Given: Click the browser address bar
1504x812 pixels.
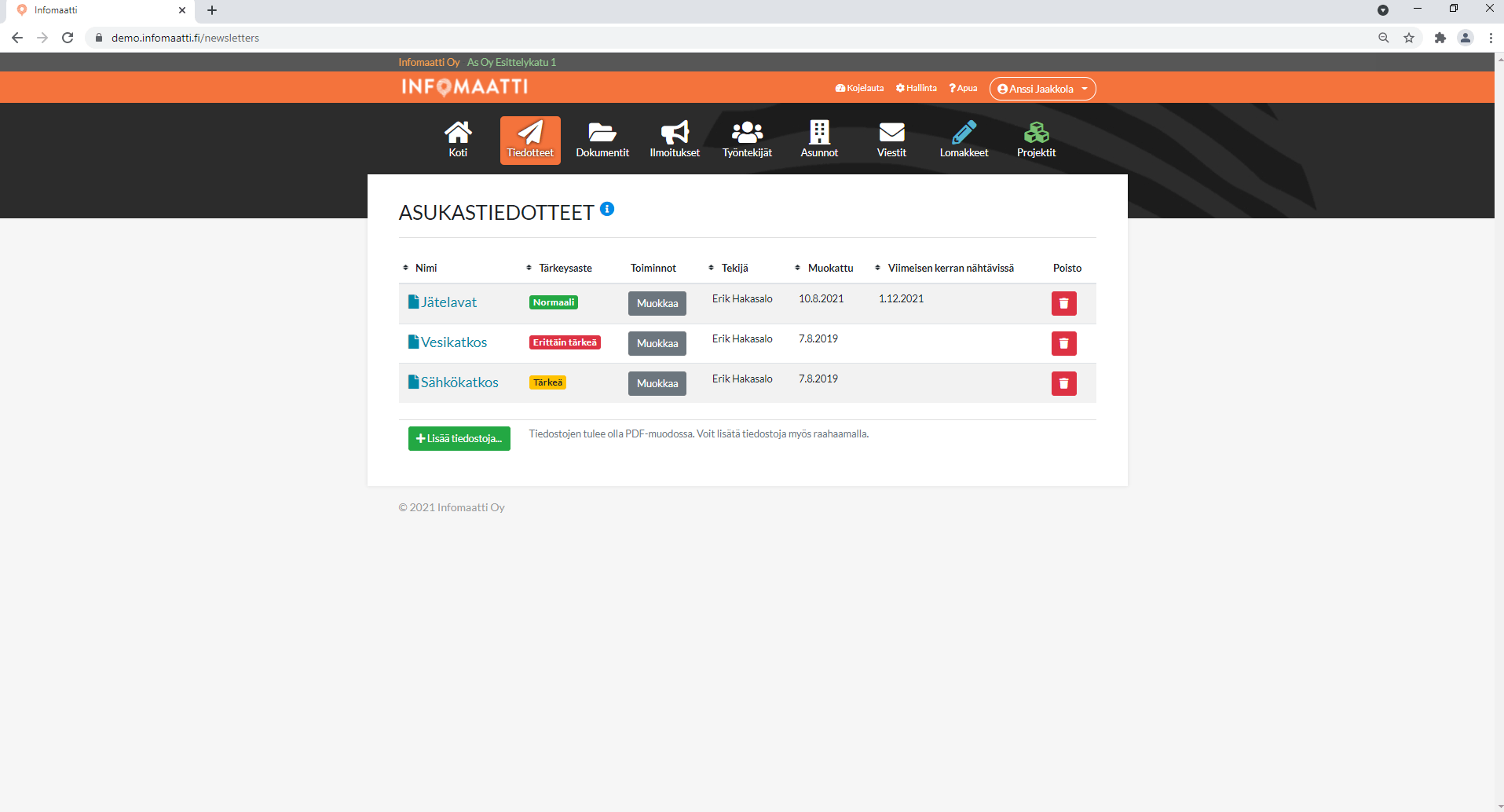Looking at the screenshot, I should point(730,38).
